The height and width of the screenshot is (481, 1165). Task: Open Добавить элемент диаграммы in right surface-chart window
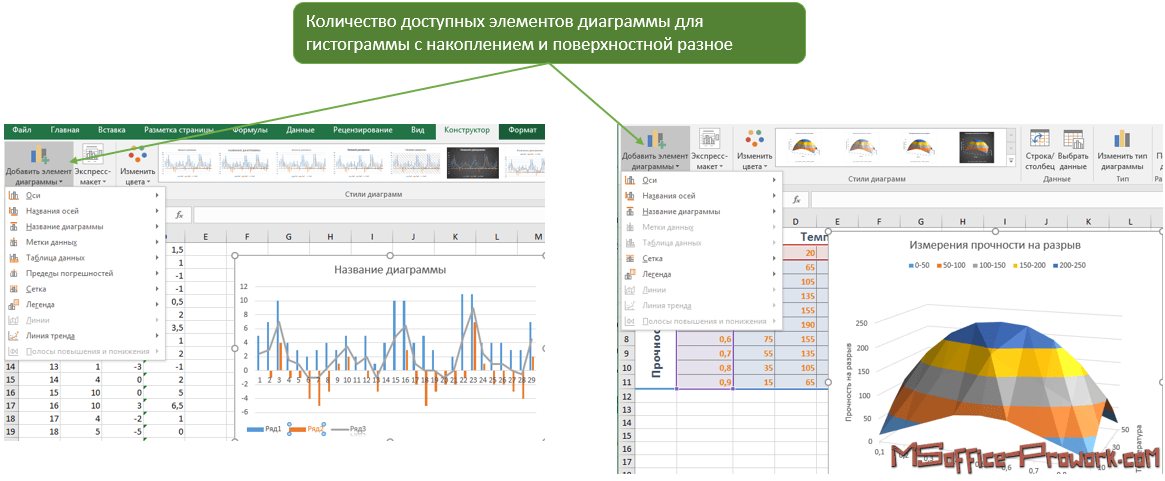pyautogui.click(x=656, y=149)
